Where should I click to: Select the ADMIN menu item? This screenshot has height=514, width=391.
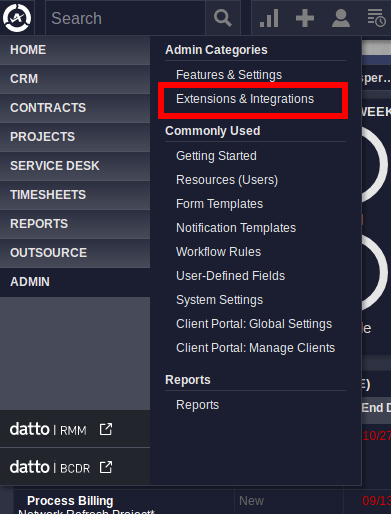click(75, 282)
